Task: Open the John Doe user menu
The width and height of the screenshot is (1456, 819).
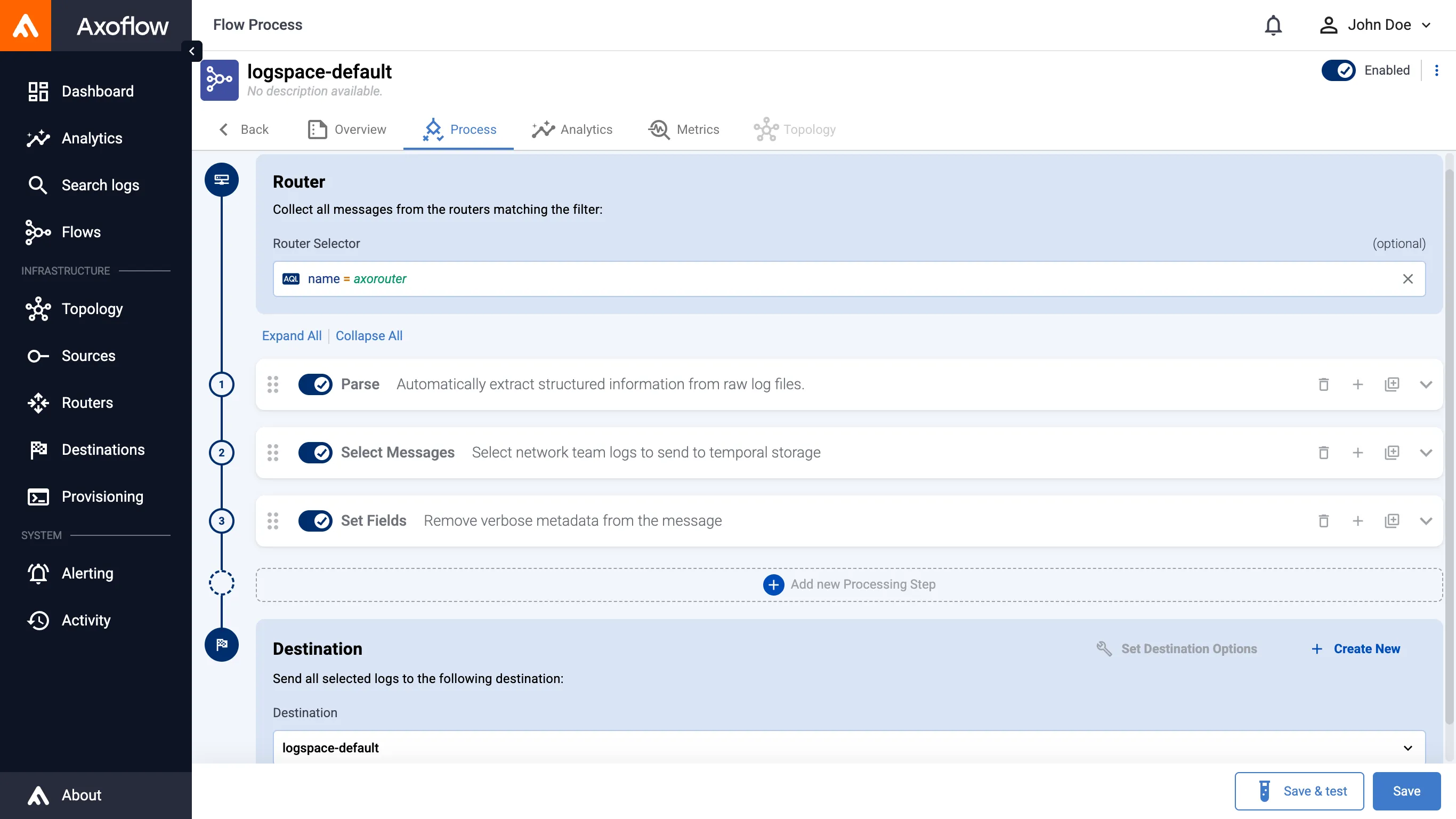Action: tap(1375, 25)
